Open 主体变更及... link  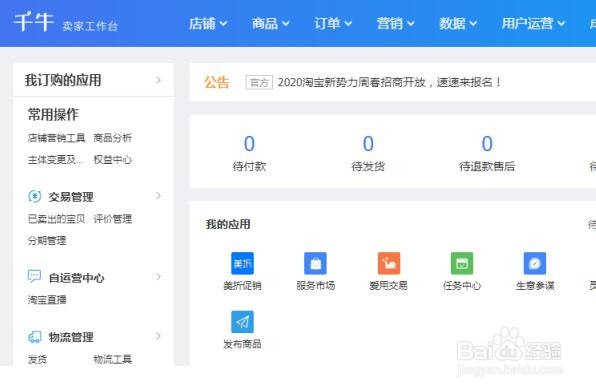click(55, 160)
